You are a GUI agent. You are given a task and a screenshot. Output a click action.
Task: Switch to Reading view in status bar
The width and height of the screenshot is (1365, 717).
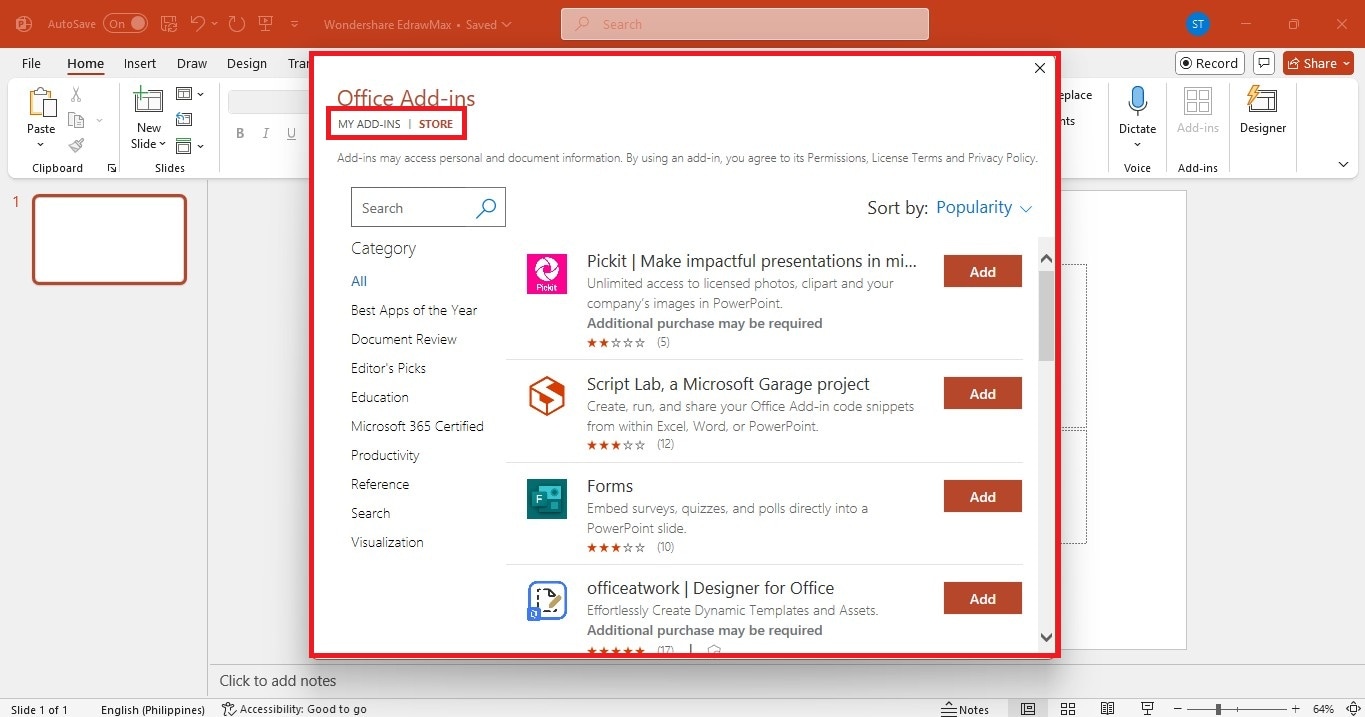click(1108, 709)
